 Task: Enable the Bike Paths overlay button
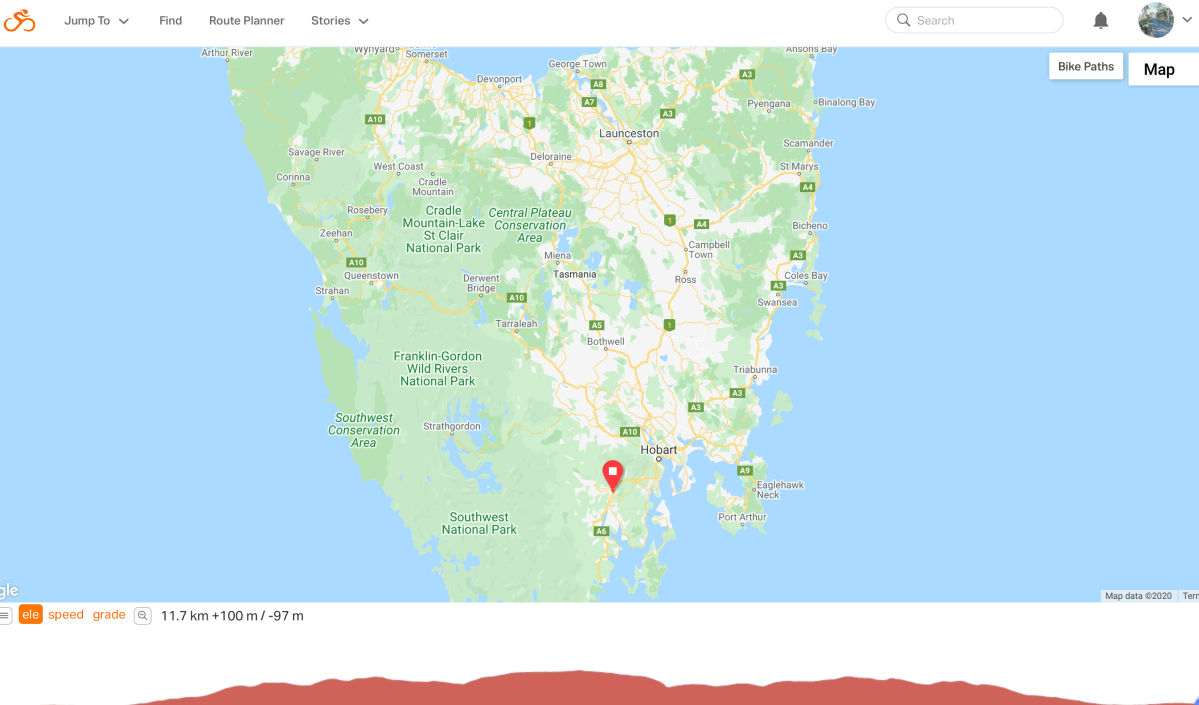(1086, 67)
